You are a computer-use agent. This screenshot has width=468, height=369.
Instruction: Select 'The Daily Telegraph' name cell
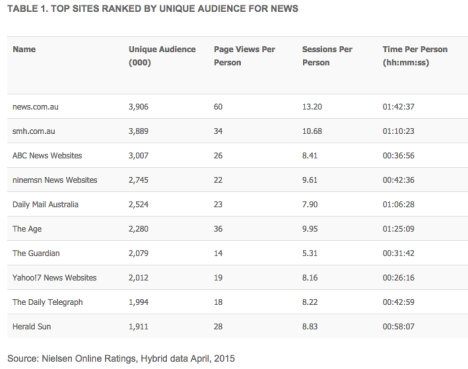(x=48, y=302)
